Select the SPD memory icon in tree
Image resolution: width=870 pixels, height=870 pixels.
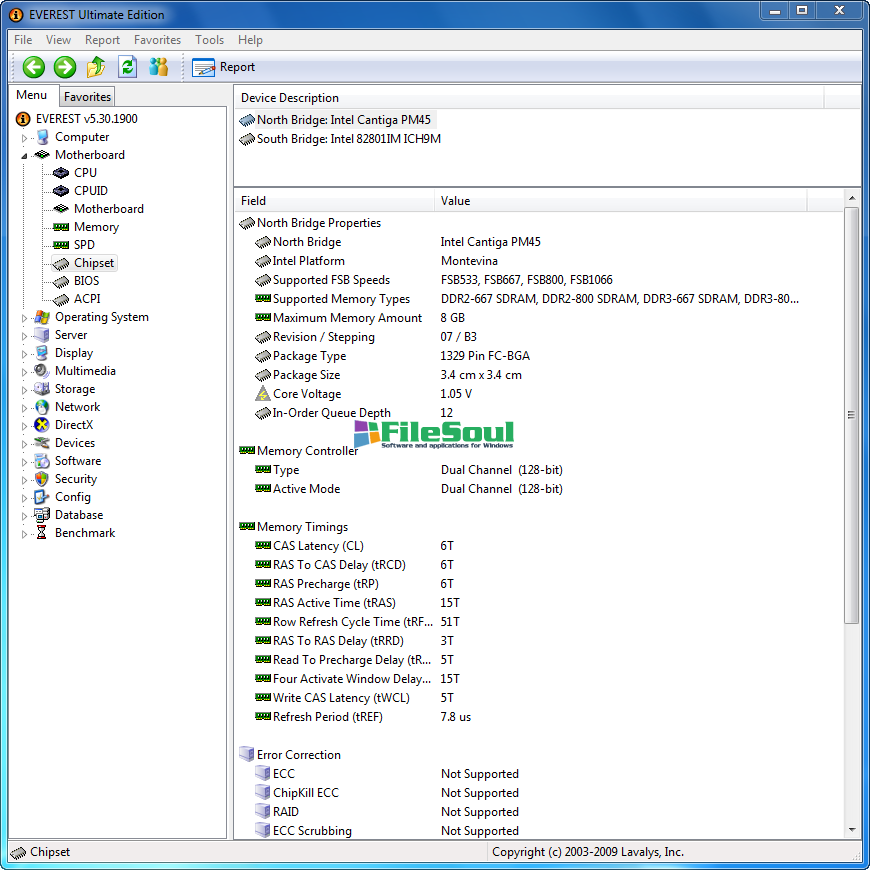[61, 245]
